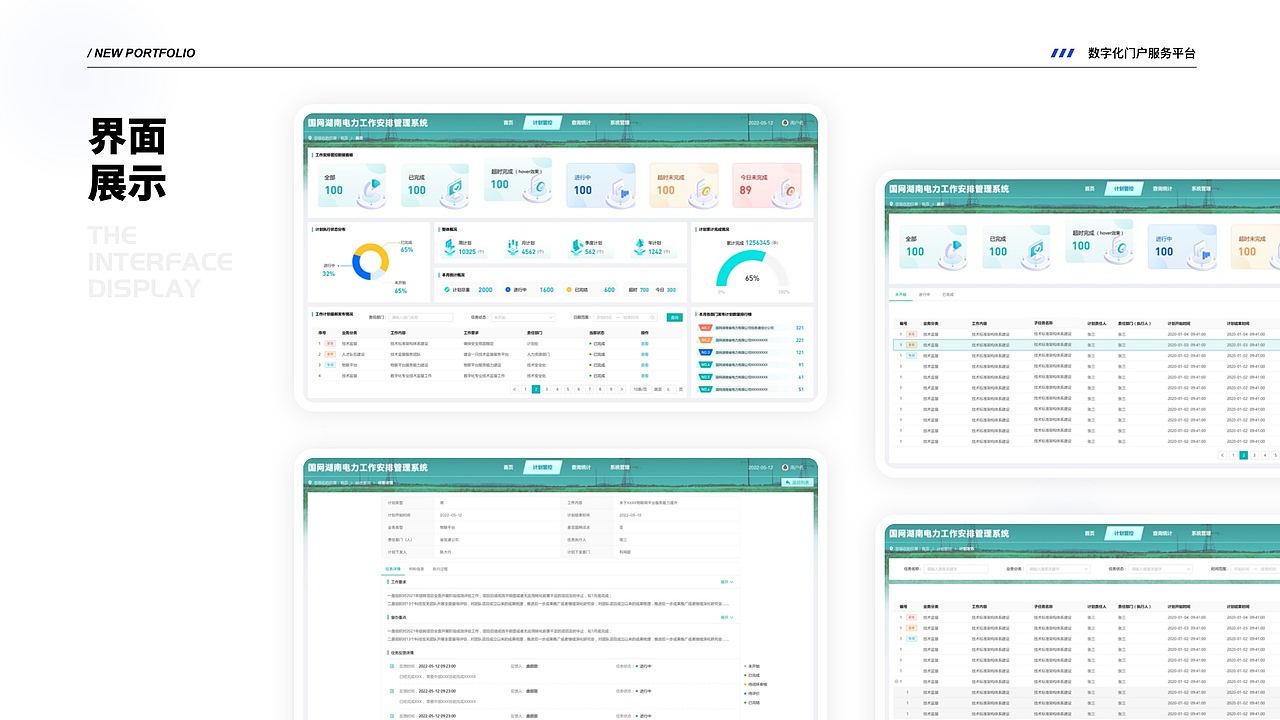This screenshot has width=1280, height=720.
Task: Click yellow 已完成 600 icon in monthly statistics
Action: click(569, 290)
